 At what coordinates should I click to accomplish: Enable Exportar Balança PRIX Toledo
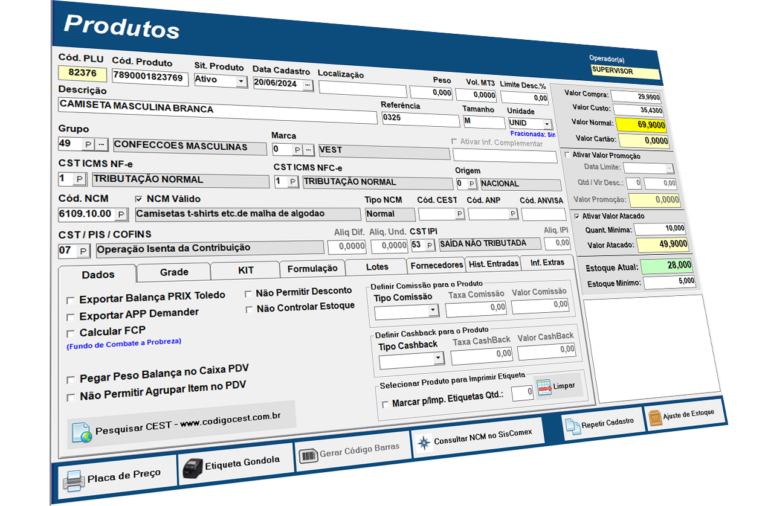point(71,300)
